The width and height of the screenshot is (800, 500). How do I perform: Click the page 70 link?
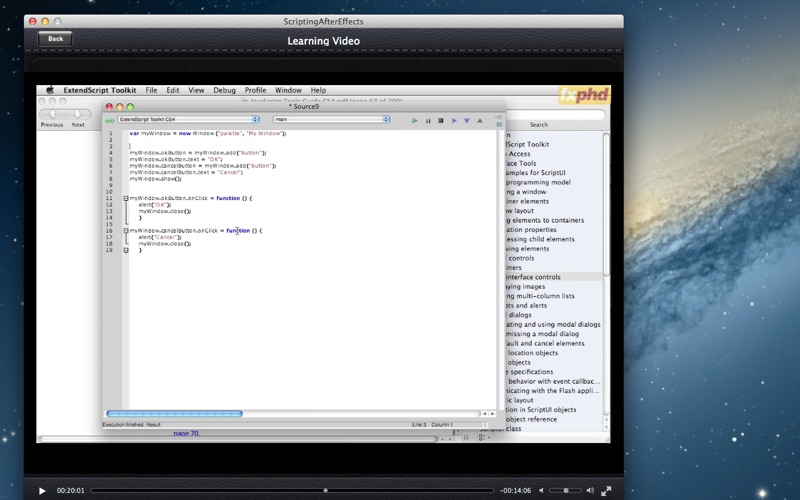[186, 433]
